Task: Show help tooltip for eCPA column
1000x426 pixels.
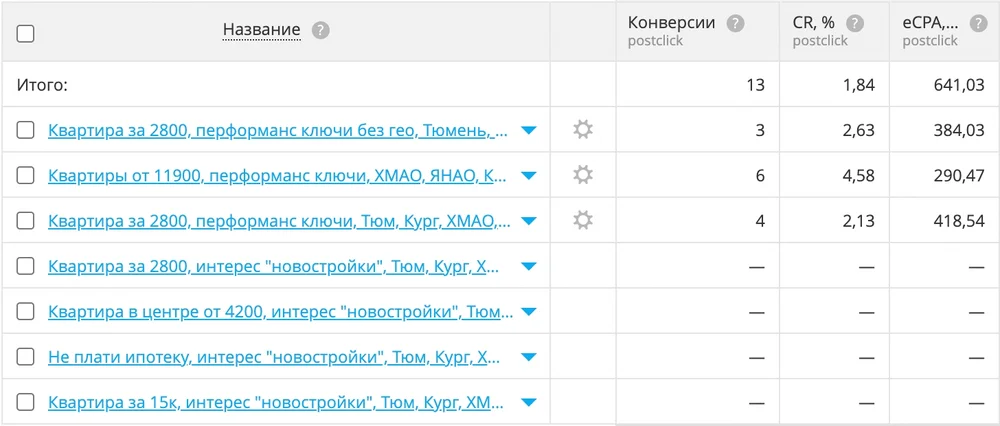Action: pyautogui.click(x=977, y=24)
